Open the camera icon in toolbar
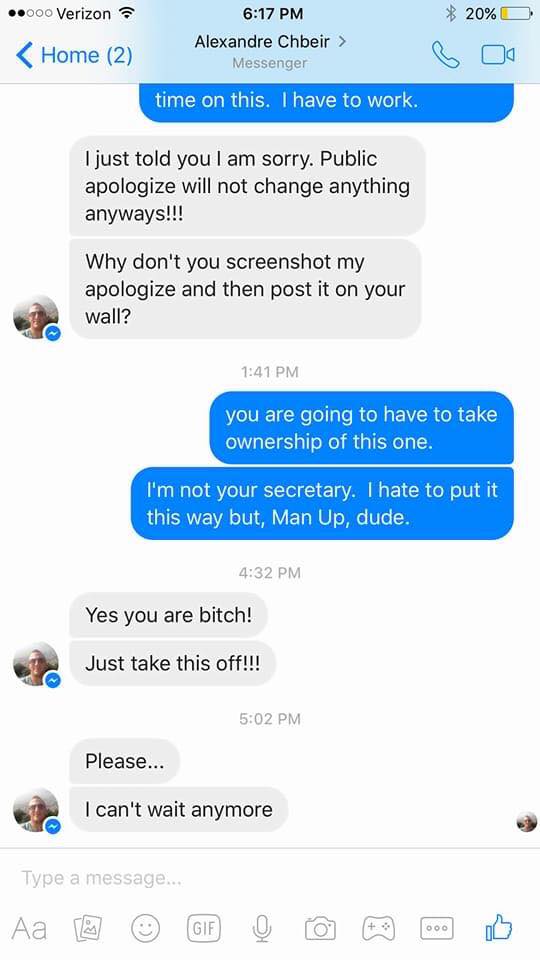 coord(320,928)
